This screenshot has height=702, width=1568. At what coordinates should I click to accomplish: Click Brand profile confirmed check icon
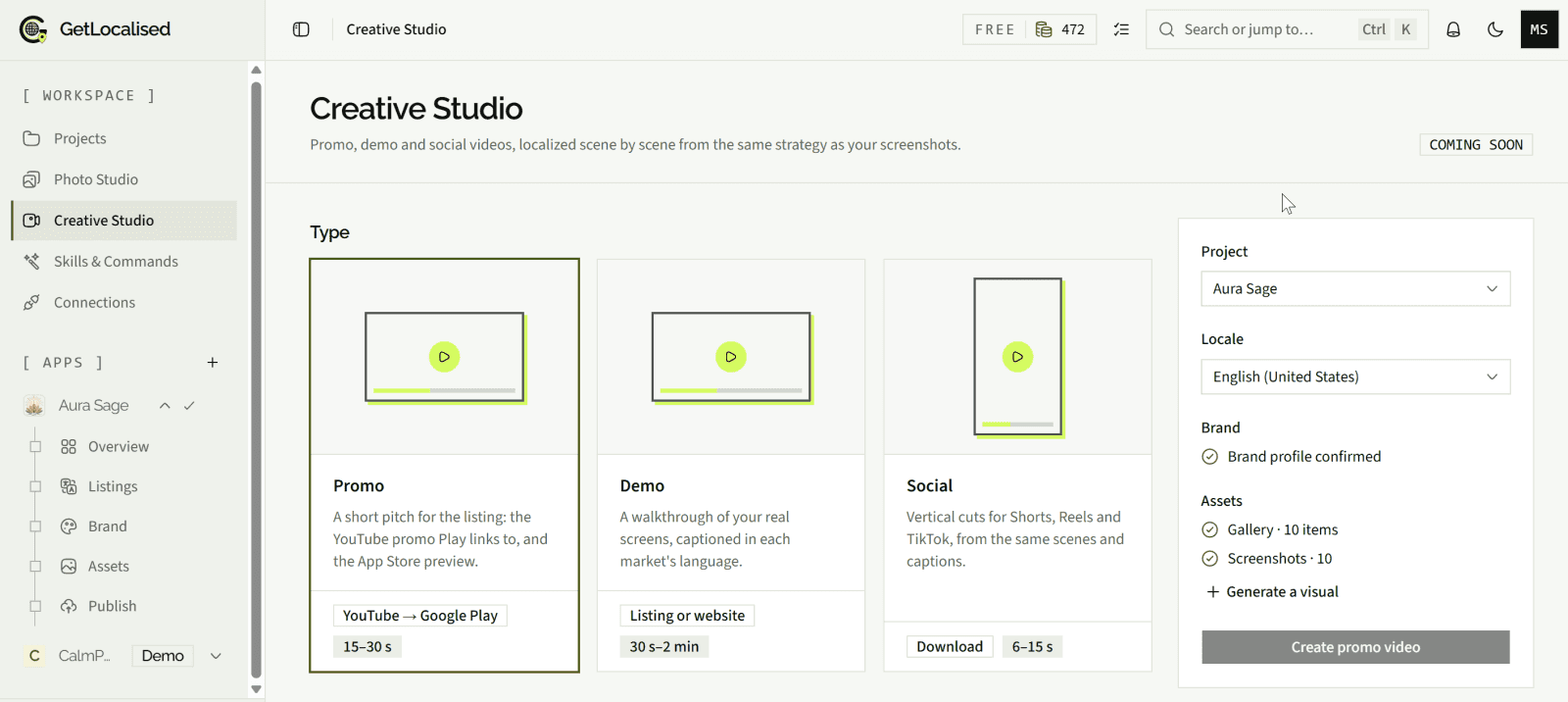[x=1210, y=457]
